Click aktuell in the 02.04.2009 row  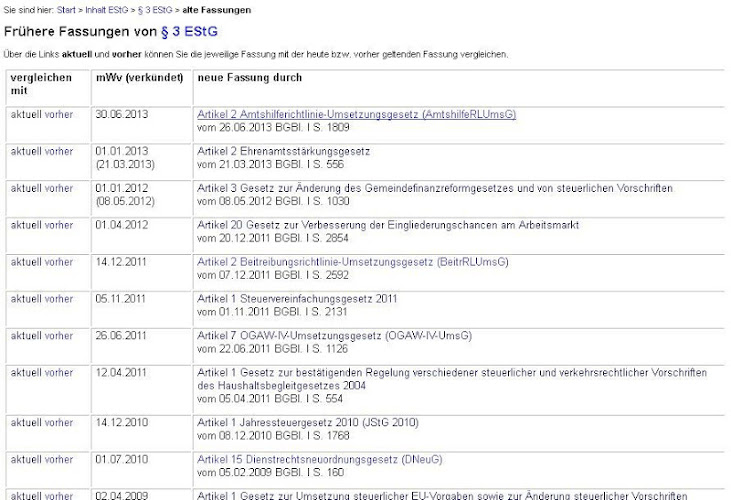click(26, 495)
